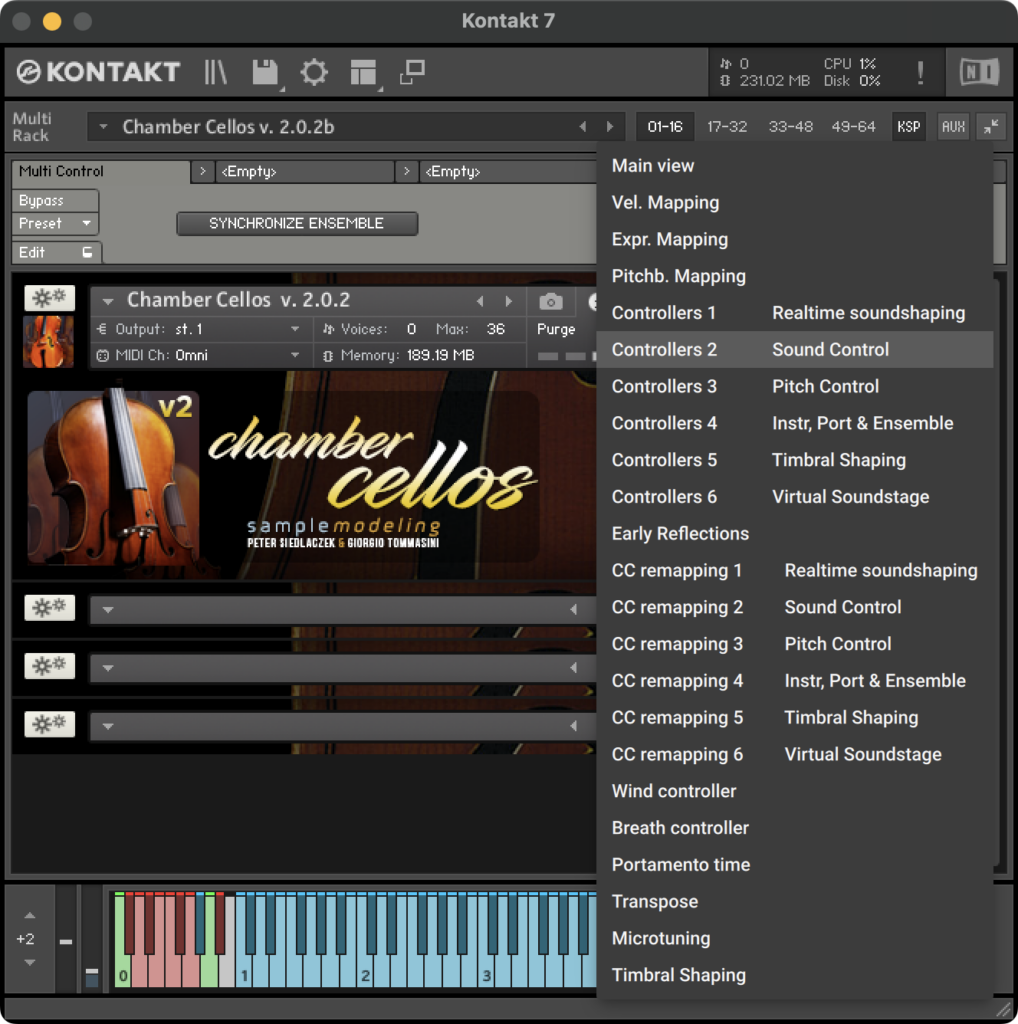Click the rack minimize arrows icon
The height and width of the screenshot is (1024, 1018).
click(x=991, y=127)
